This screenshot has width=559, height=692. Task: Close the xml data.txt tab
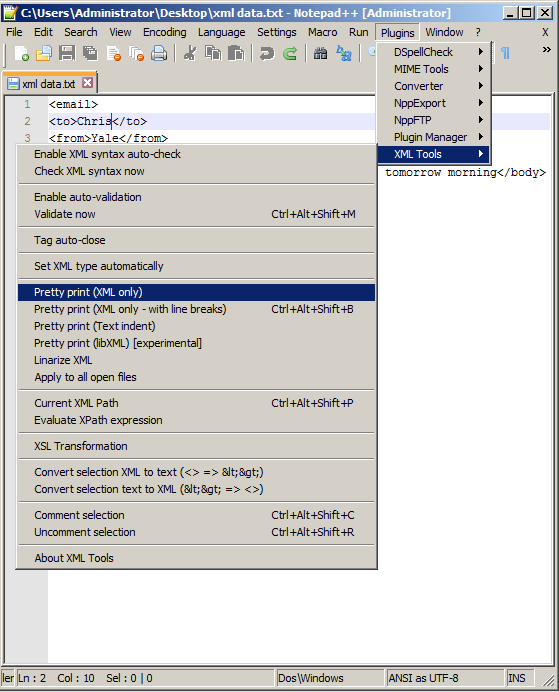click(87, 83)
